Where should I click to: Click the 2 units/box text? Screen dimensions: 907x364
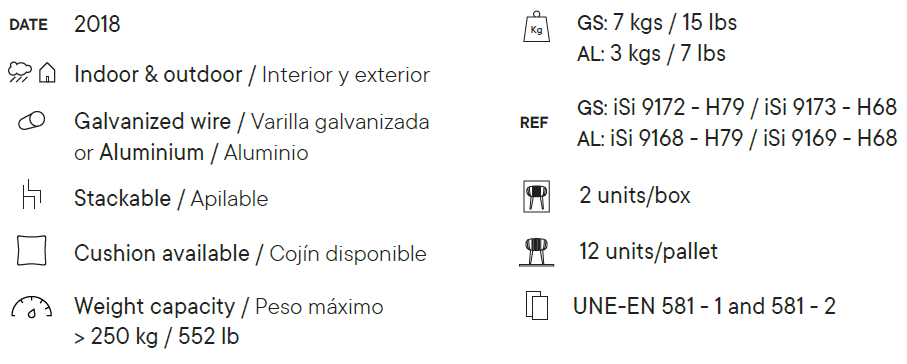[x=635, y=196]
